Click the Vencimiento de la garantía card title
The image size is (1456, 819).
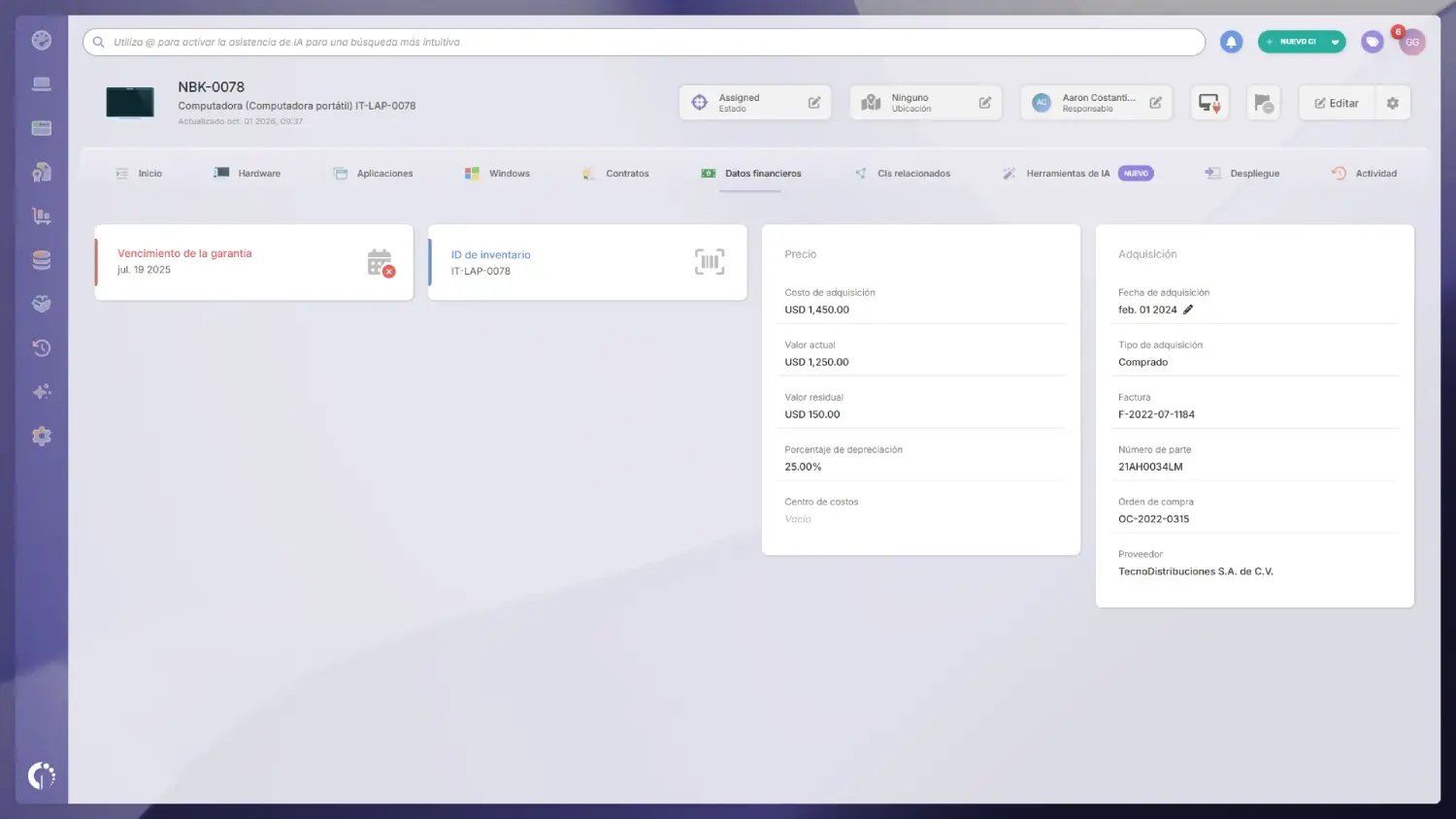point(184,253)
